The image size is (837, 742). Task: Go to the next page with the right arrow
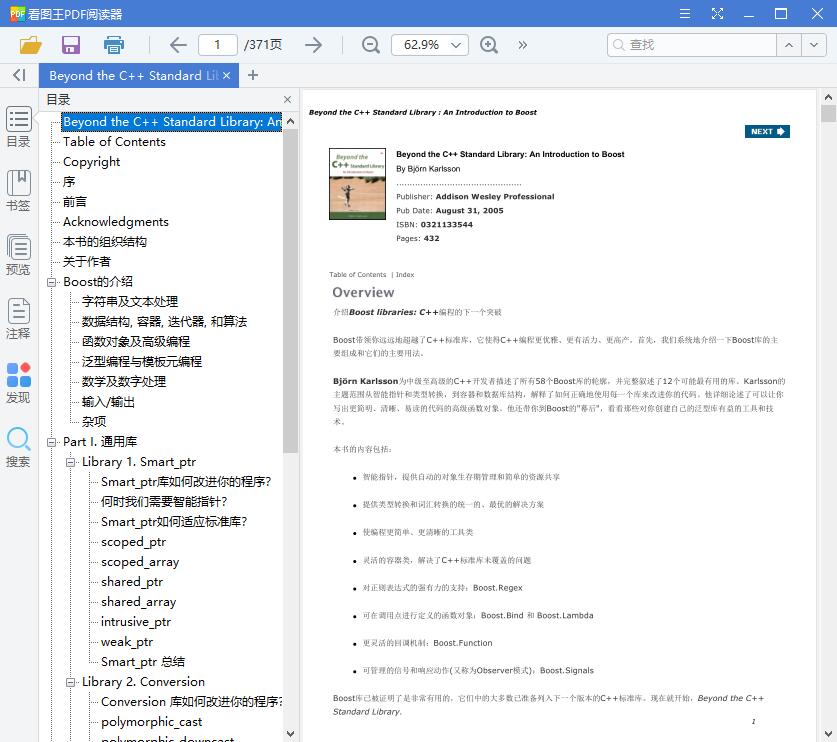[x=313, y=45]
